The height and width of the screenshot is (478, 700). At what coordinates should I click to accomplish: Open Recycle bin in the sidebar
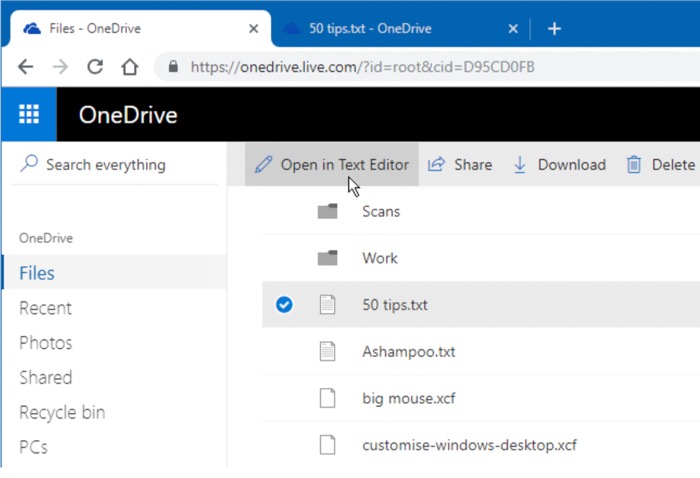point(62,412)
